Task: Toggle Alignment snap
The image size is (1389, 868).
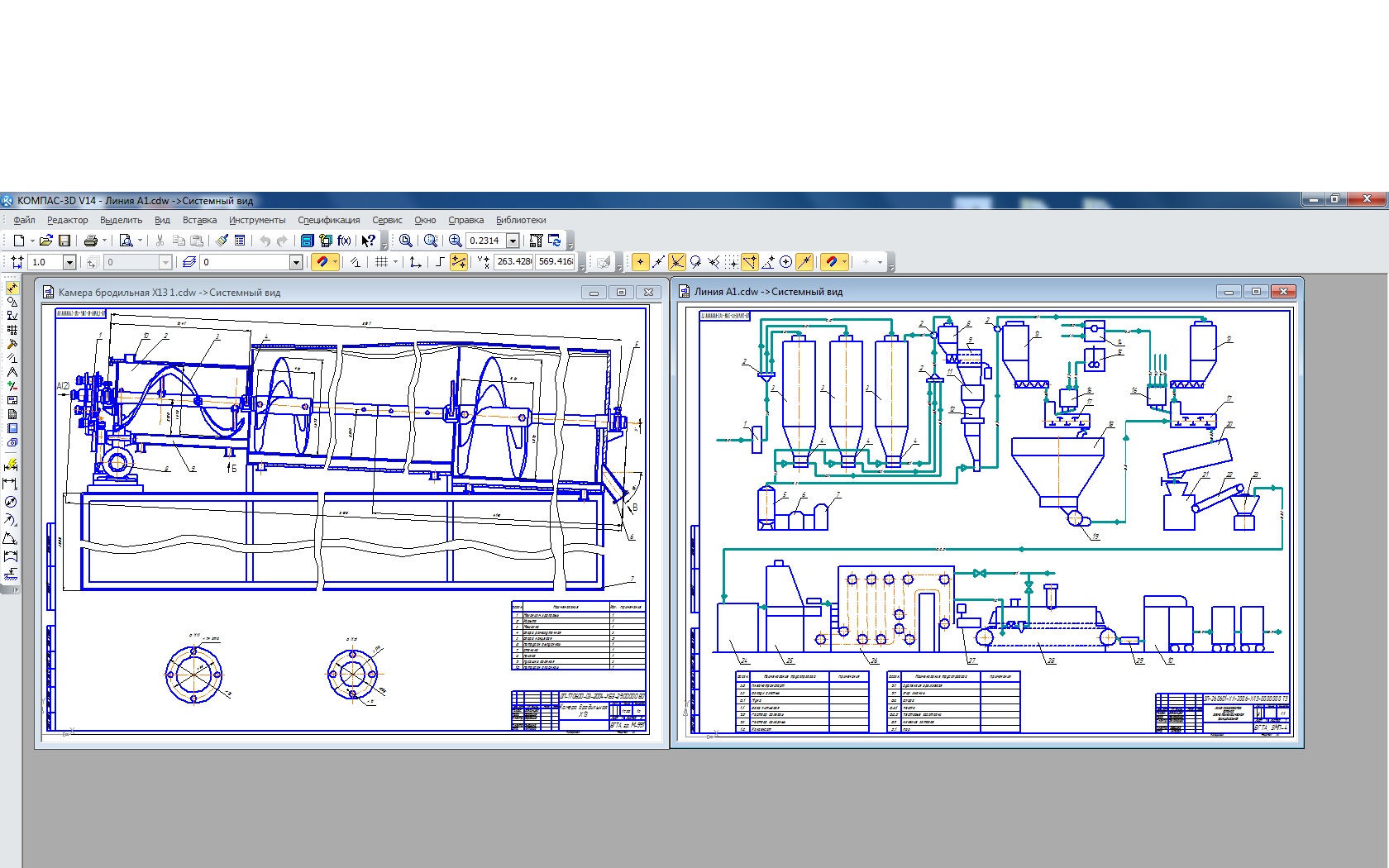Action: 750,262
